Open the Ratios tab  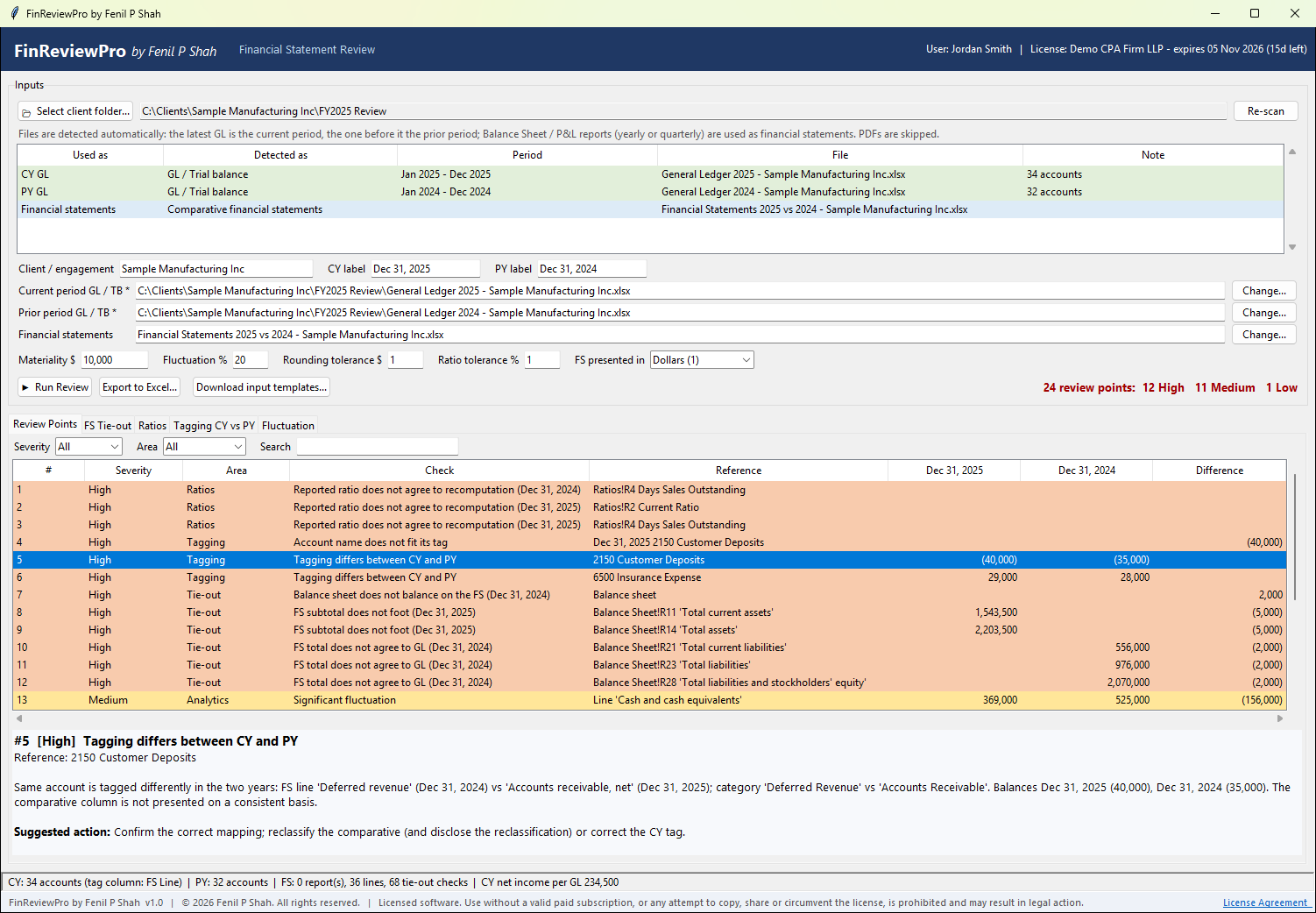click(x=152, y=426)
